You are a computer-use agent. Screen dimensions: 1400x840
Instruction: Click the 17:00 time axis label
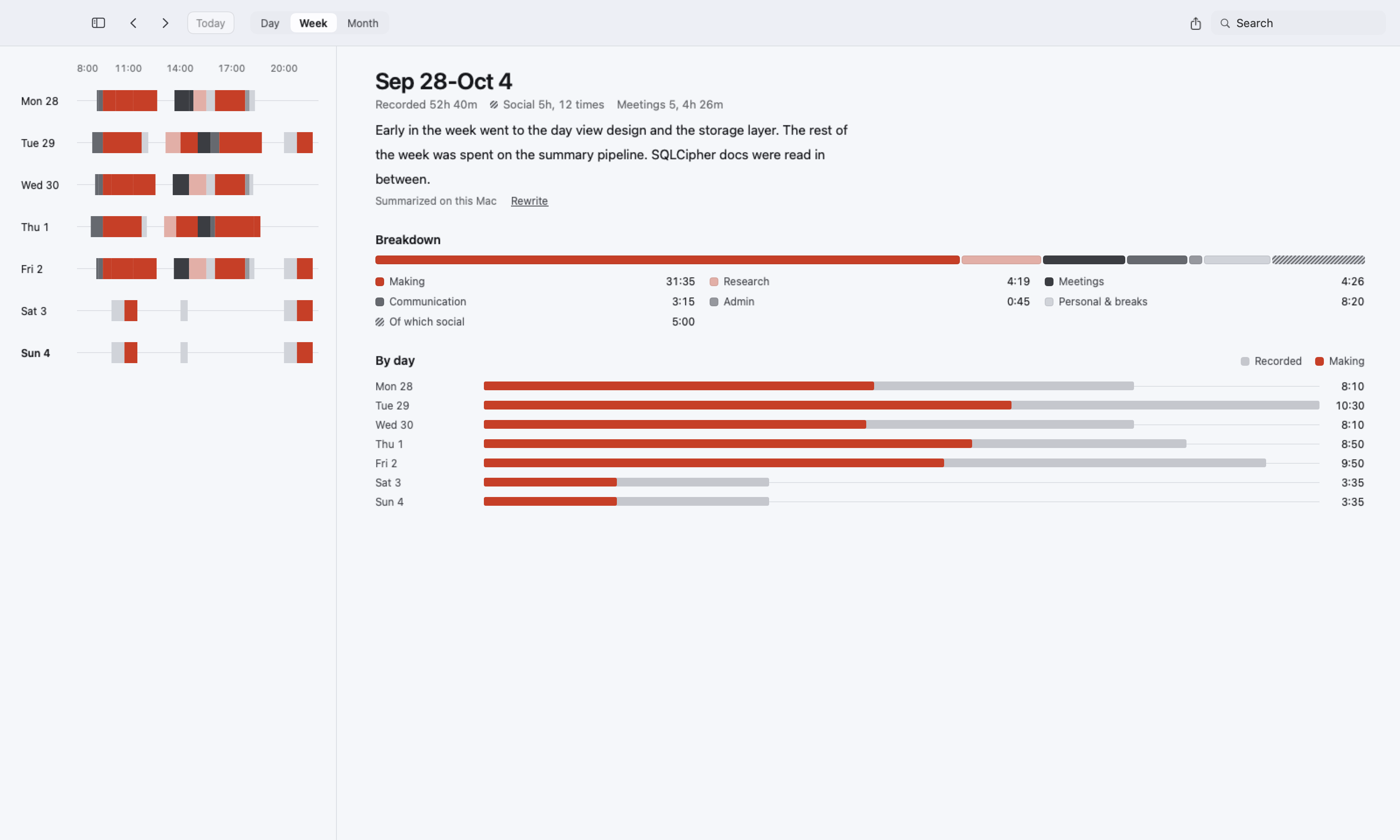pyautogui.click(x=231, y=69)
